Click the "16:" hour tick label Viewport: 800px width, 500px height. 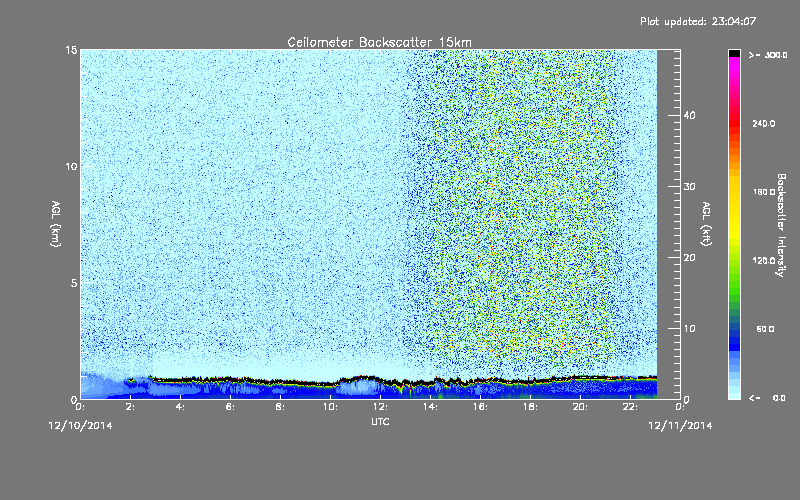point(480,407)
